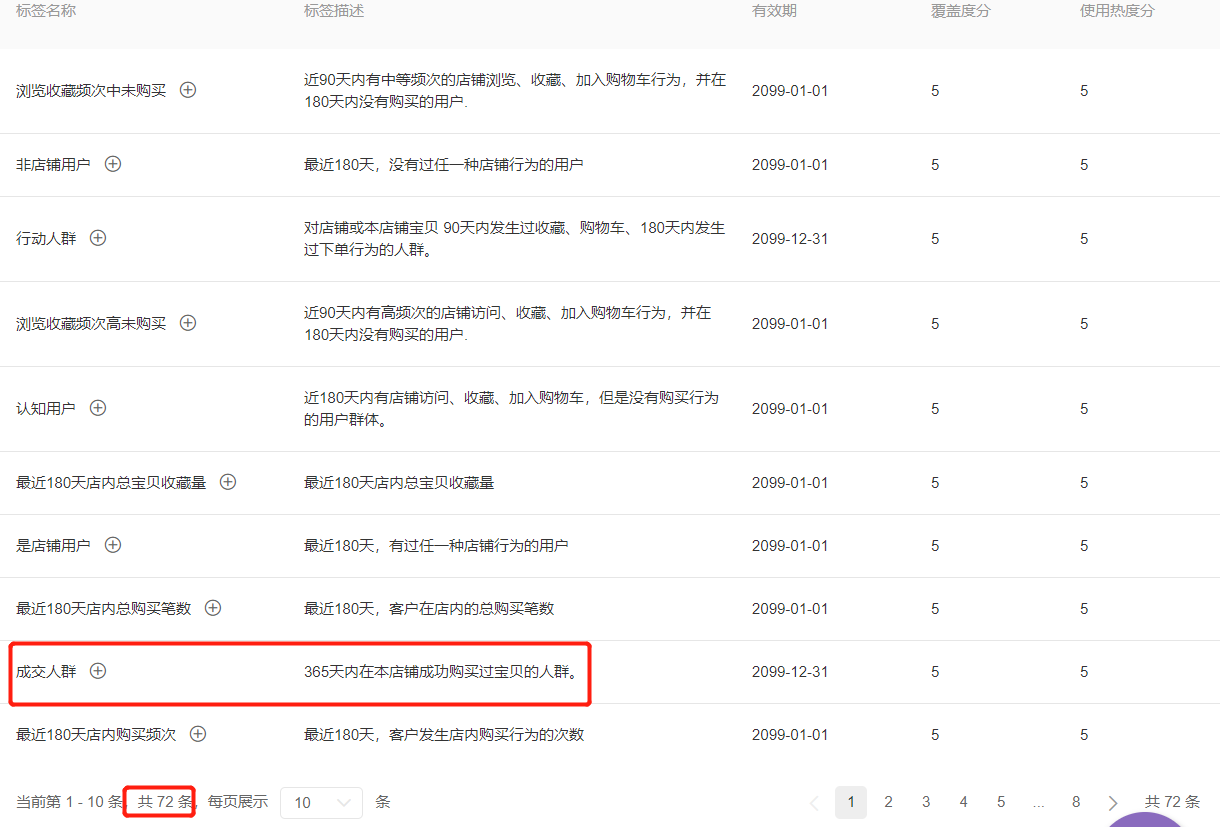
Task: Select tag name 是店铺用户
Action: 53,545
